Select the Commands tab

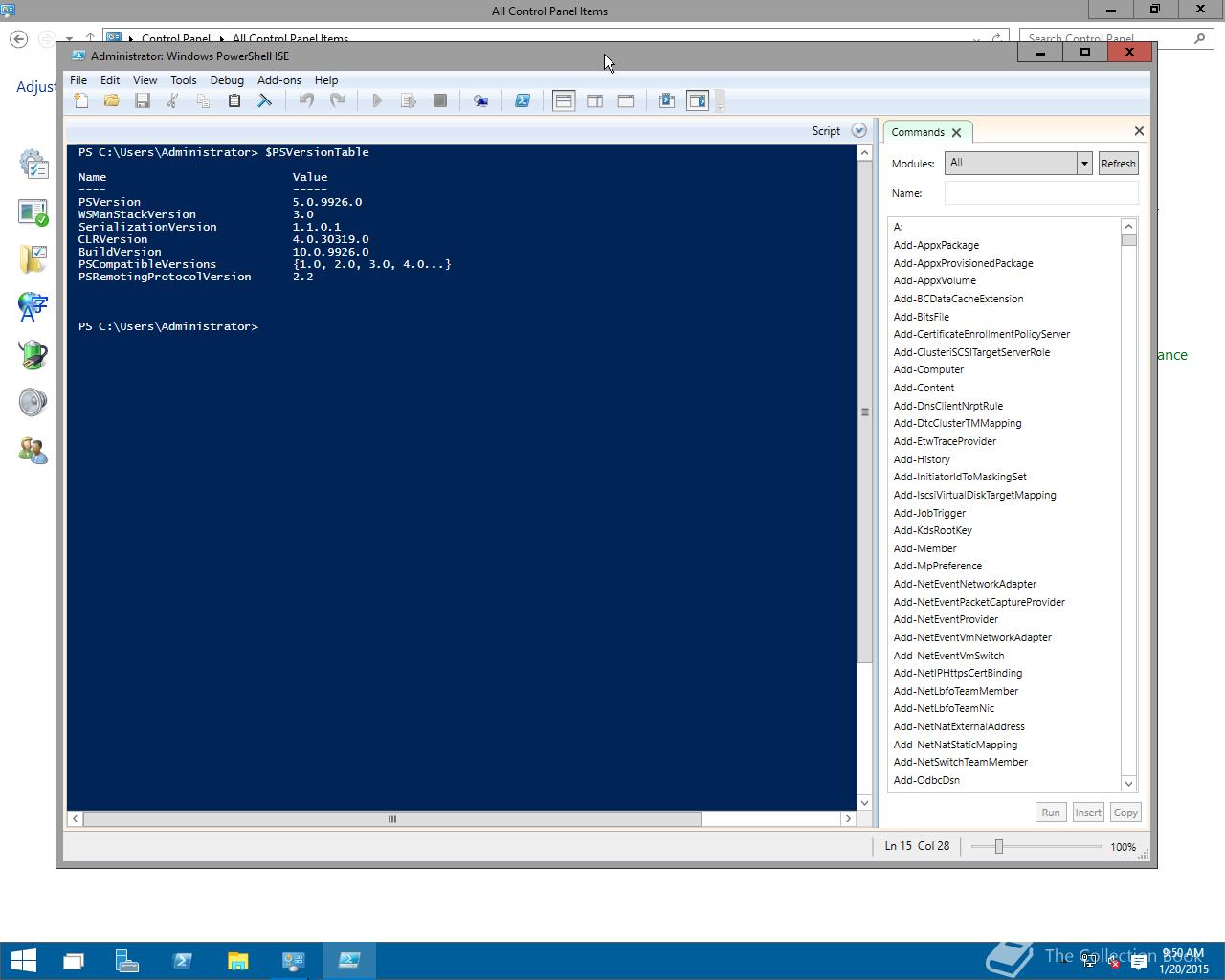[x=917, y=131]
